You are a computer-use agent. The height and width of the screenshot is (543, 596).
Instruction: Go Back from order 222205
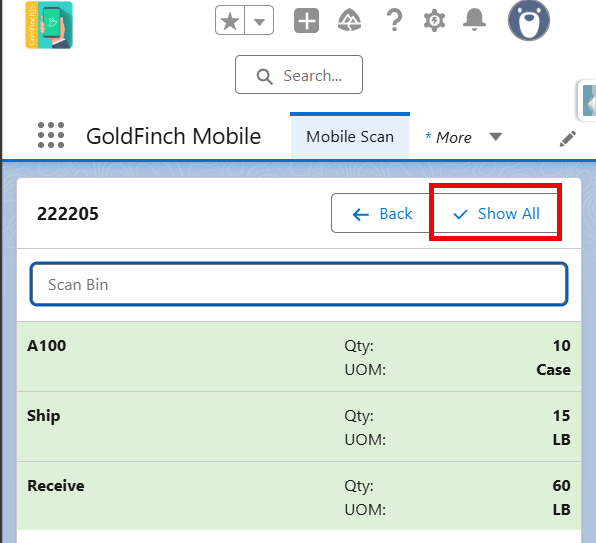click(381, 213)
